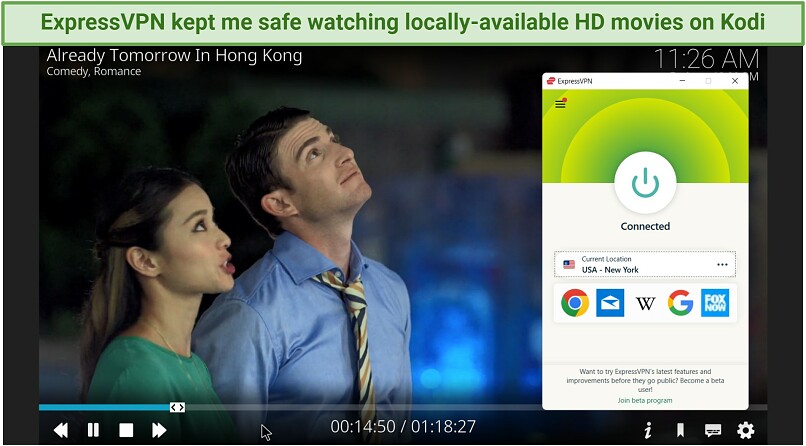The image size is (806, 446).
Task: Open location options three-dot menu
Action: 722,265
